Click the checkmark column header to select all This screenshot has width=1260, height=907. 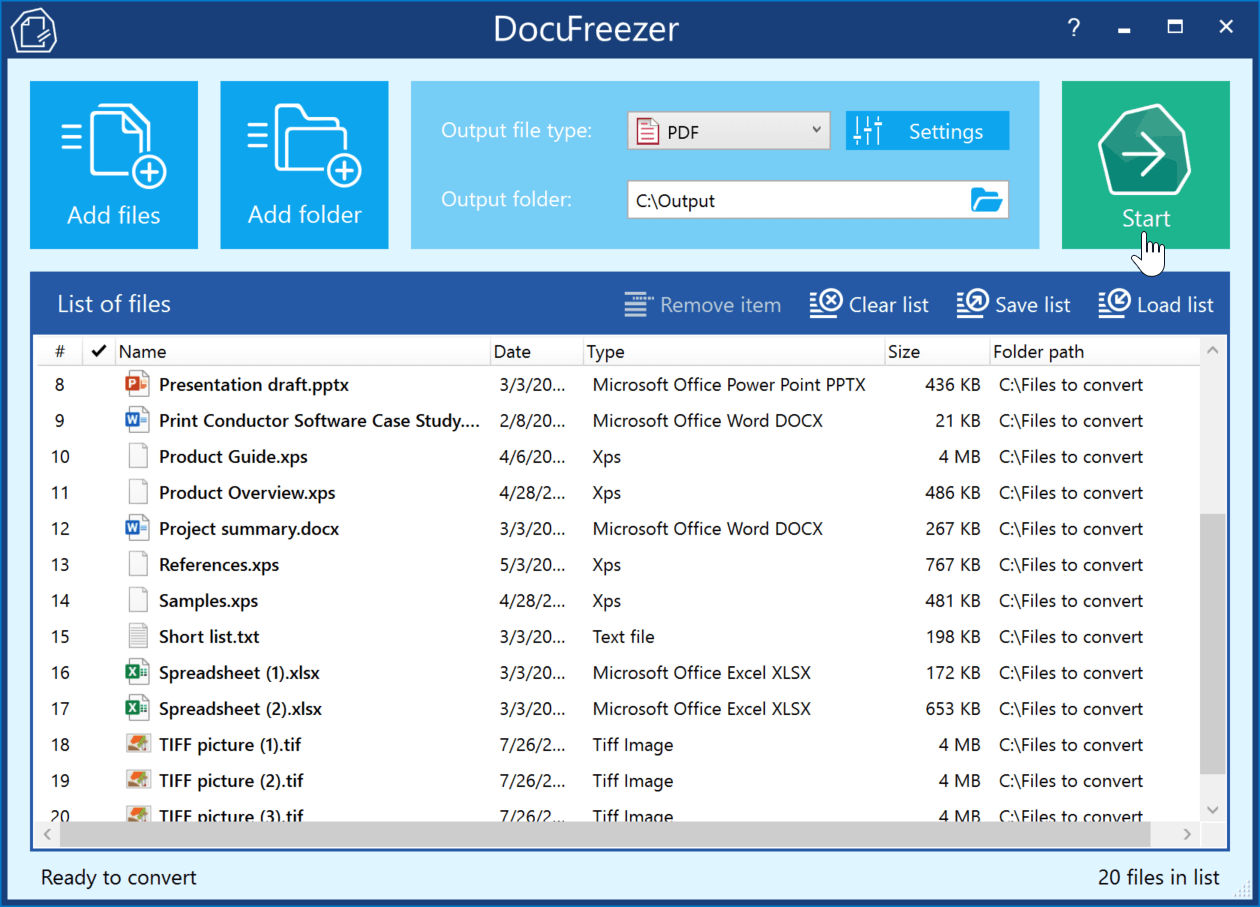97,351
